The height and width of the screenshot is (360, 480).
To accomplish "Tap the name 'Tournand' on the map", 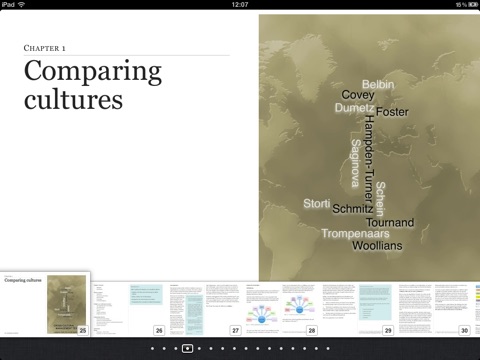I will tap(390, 222).
